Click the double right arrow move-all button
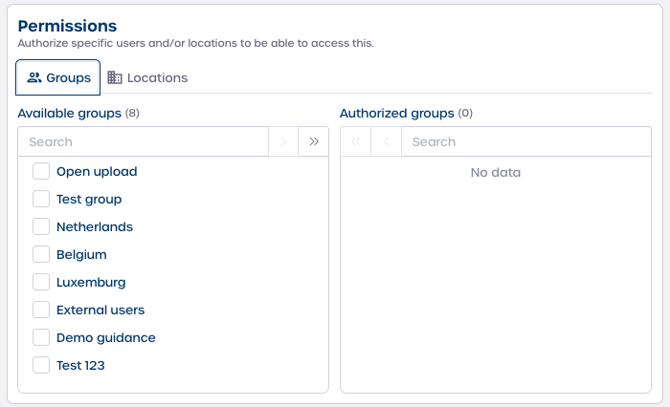670x407 pixels. point(313,142)
